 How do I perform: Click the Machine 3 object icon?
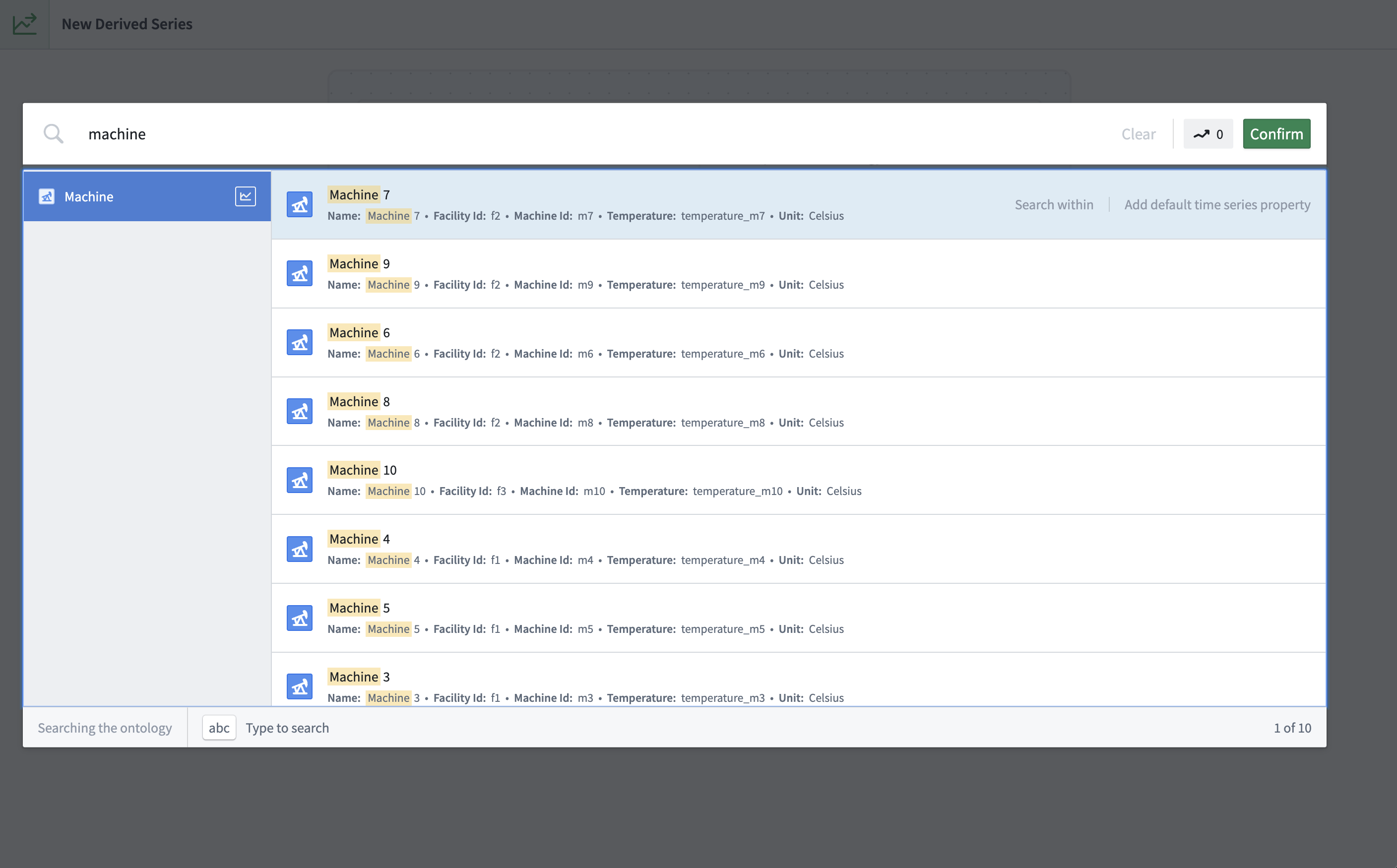coord(299,686)
